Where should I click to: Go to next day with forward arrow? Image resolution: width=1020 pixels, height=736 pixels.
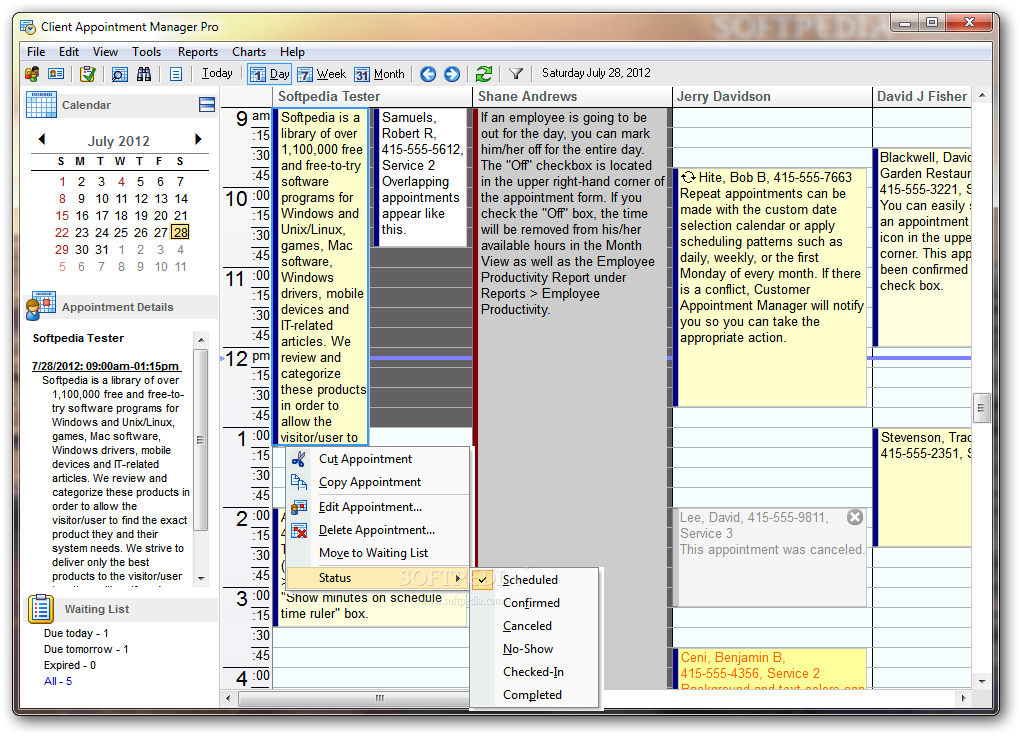coord(452,74)
